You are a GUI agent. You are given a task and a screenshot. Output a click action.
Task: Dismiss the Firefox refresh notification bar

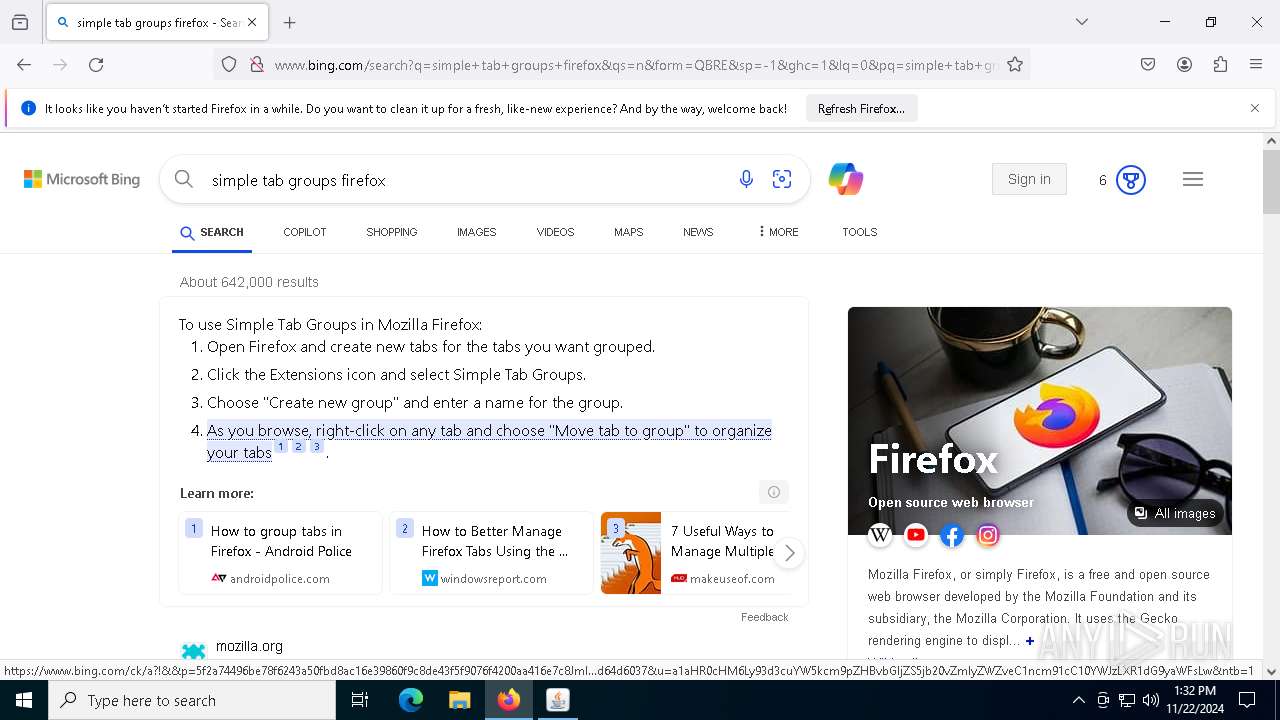[x=1255, y=108]
